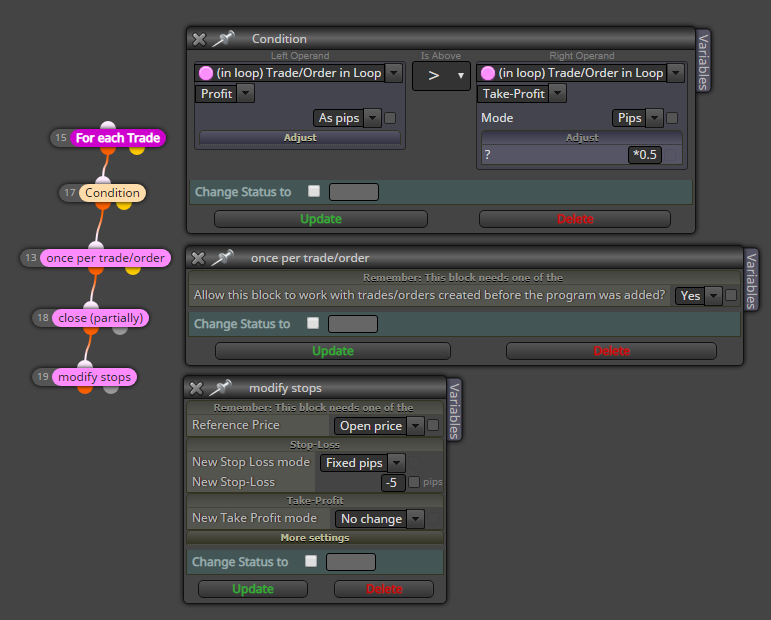Open Variables tab of once per trade/order

[751, 280]
